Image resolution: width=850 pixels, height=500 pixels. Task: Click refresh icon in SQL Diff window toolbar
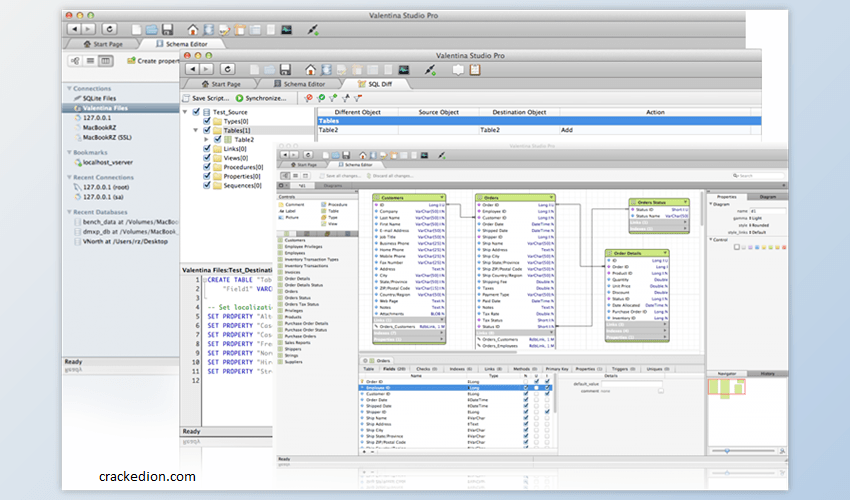(228, 69)
